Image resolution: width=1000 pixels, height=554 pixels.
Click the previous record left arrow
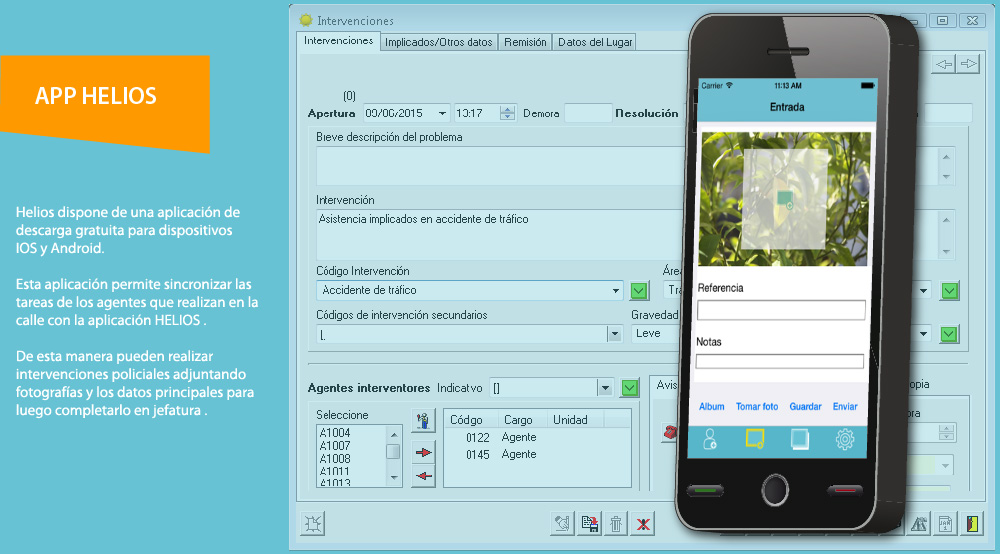[944, 64]
